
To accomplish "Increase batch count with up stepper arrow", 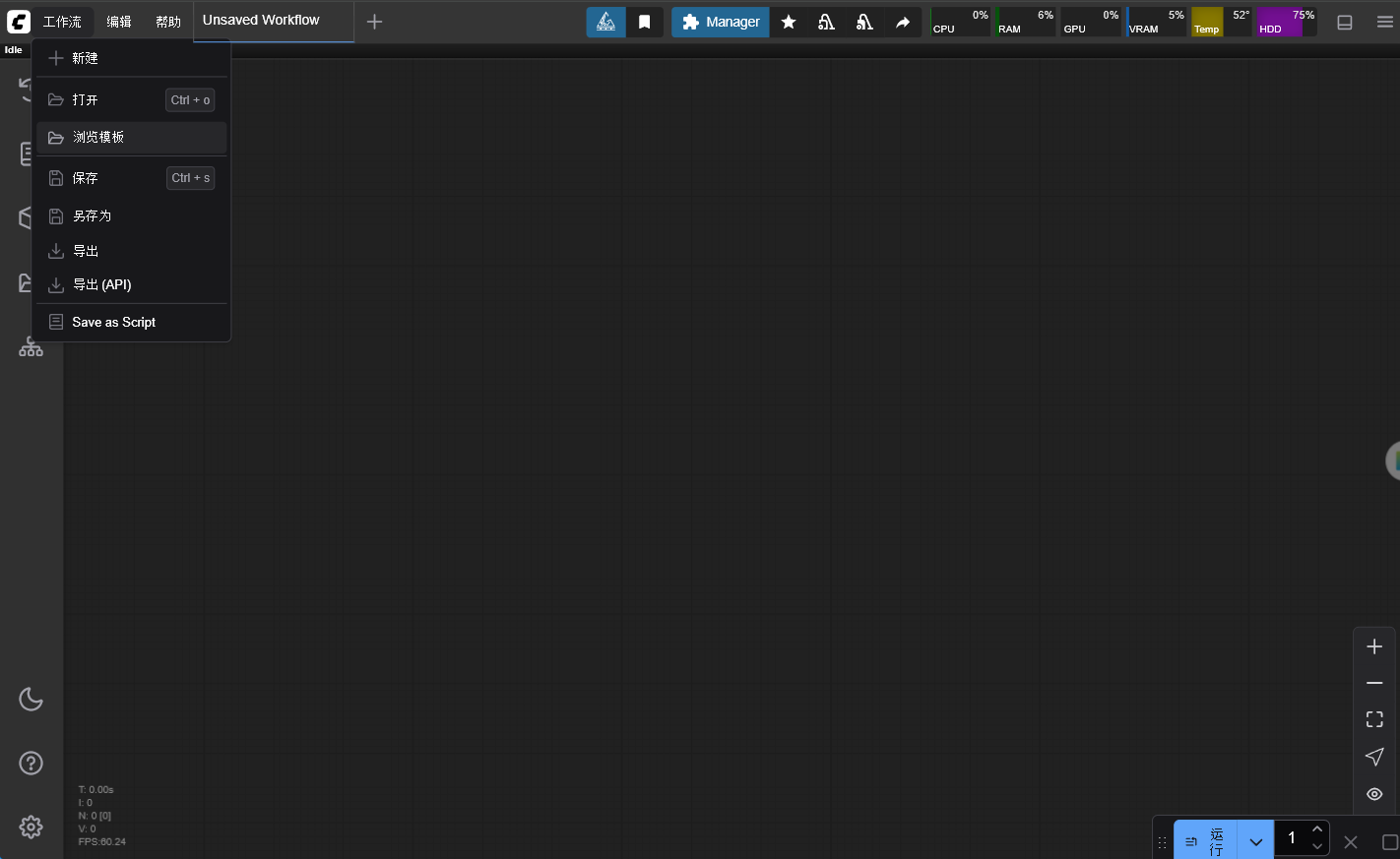I will (1317, 829).
